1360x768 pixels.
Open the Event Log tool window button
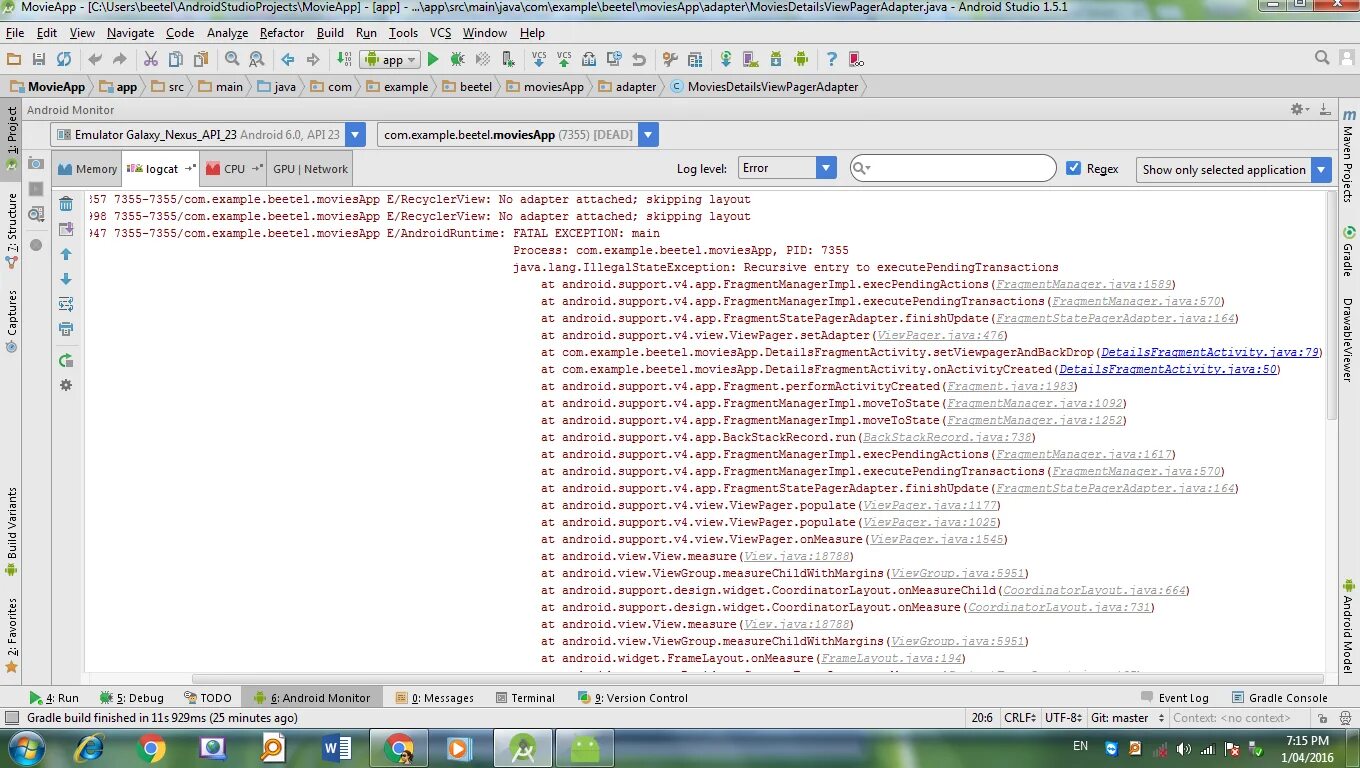[x=1174, y=698]
